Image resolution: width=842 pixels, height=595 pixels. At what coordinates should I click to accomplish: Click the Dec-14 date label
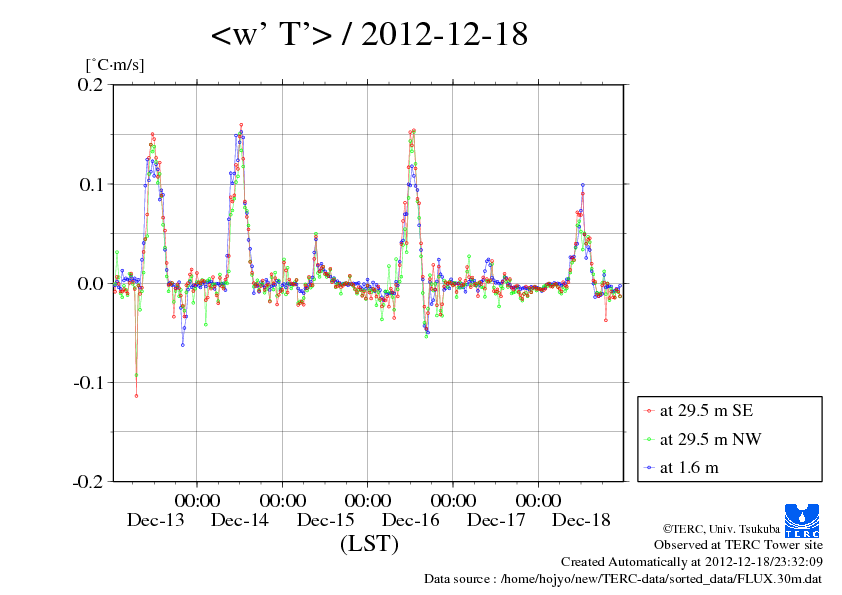pyautogui.click(x=239, y=520)
